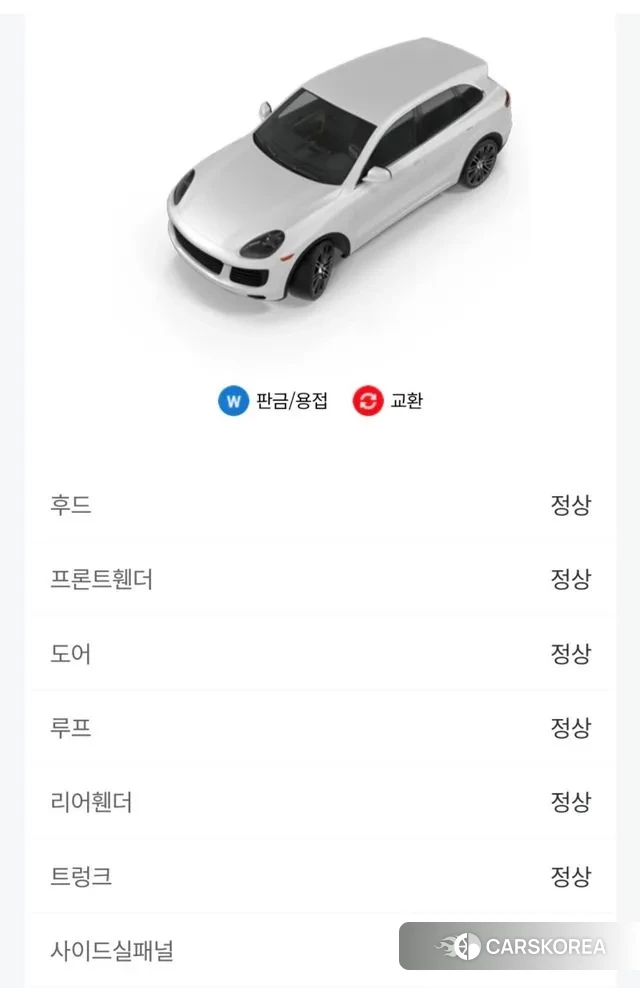This screenshot has width=640, height=988.
Task: Click the red 교환 exchange icon
Action: pyautogui.click(x=368, y=401)
